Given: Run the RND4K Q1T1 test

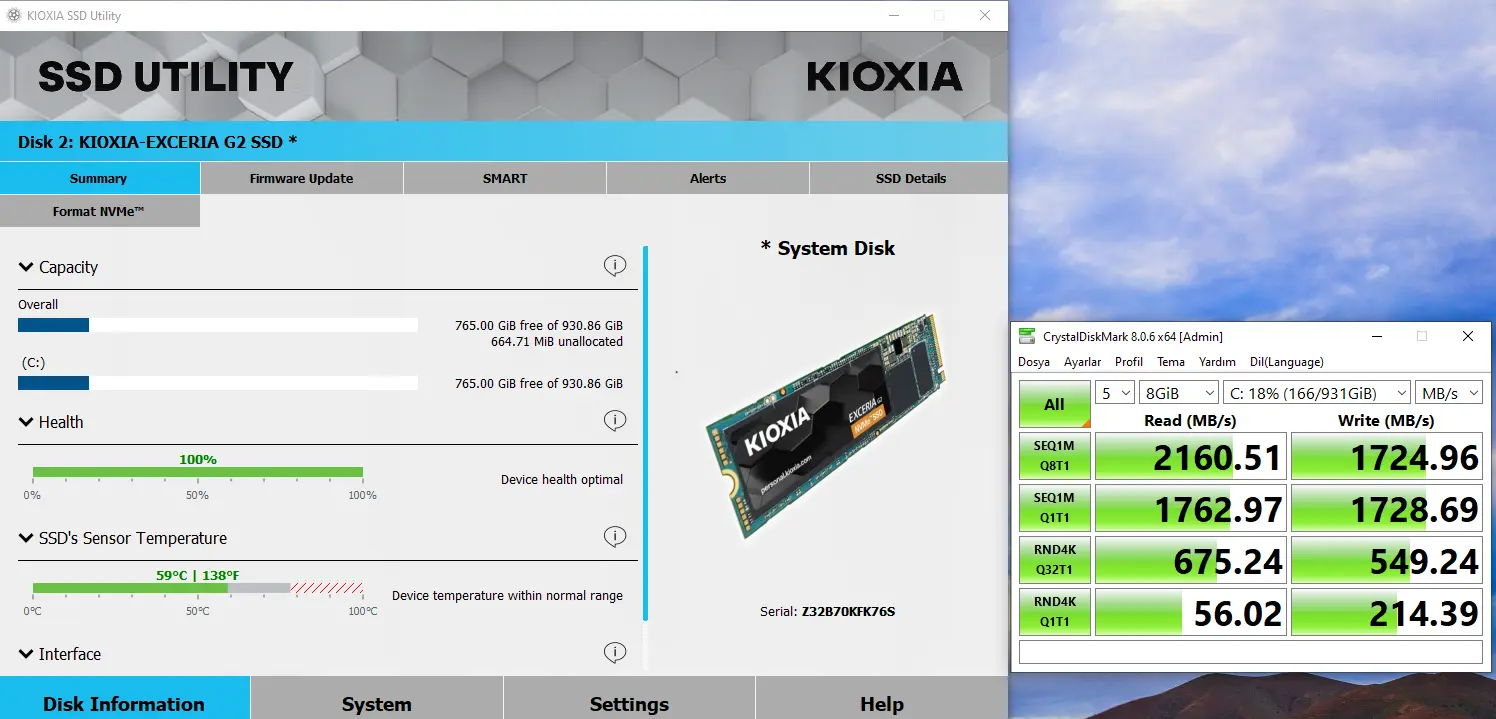Looking at the screenshot, I should coord(1055,612).
